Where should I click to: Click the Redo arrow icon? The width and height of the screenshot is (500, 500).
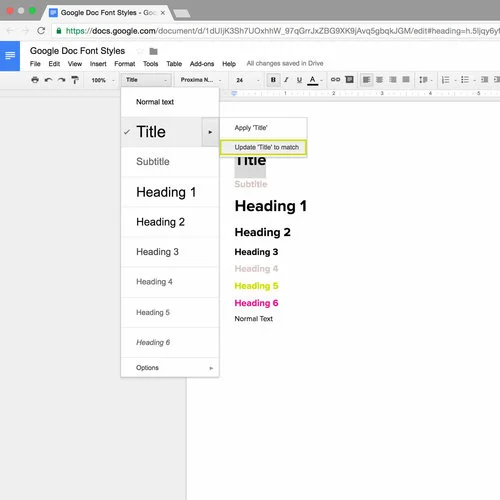(61, 80)
